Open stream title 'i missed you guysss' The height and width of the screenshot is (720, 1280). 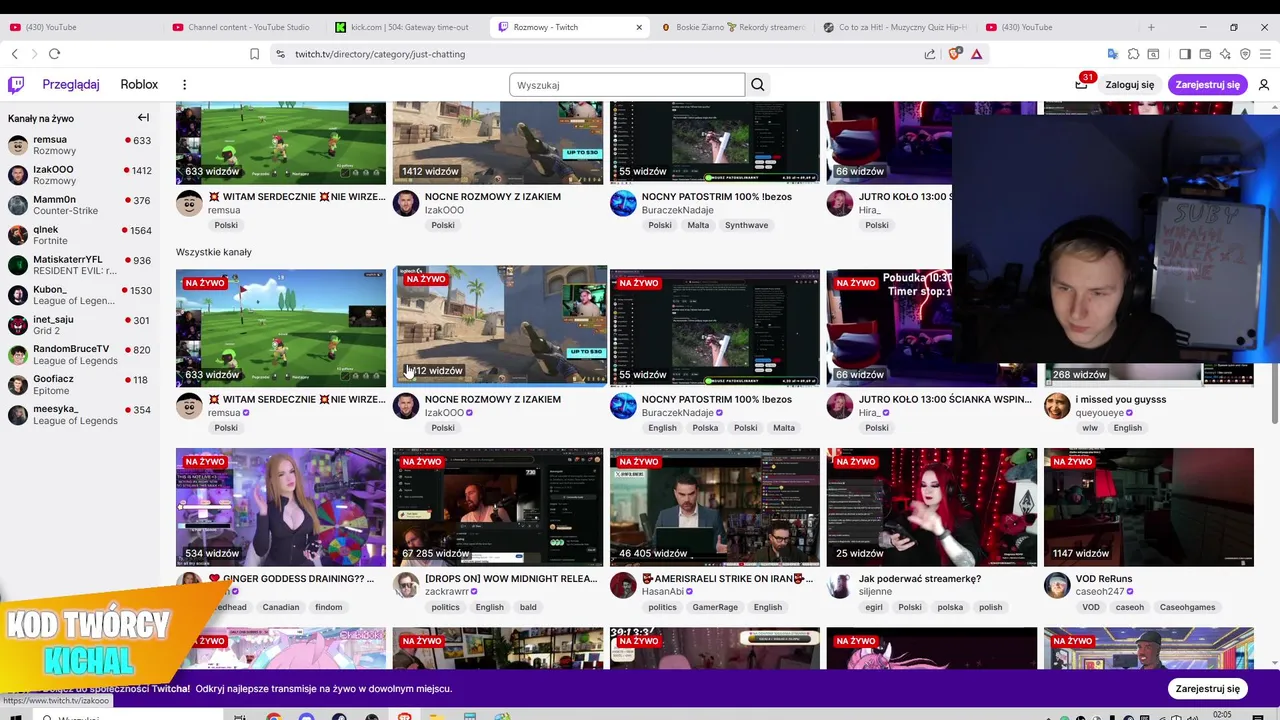1121,399
